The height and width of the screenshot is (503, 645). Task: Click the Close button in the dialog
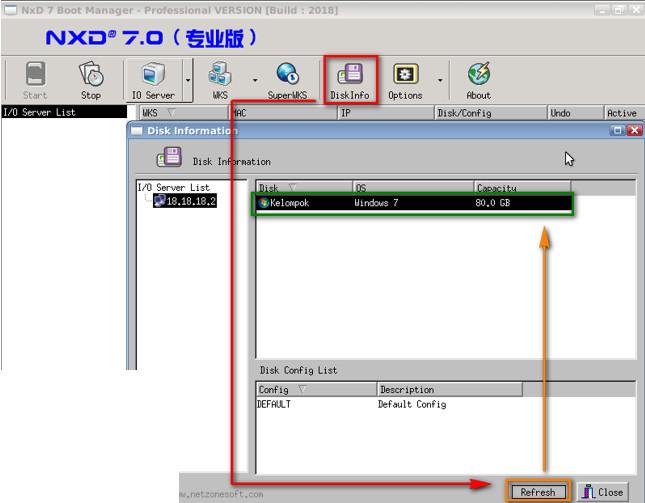point(602,492)
